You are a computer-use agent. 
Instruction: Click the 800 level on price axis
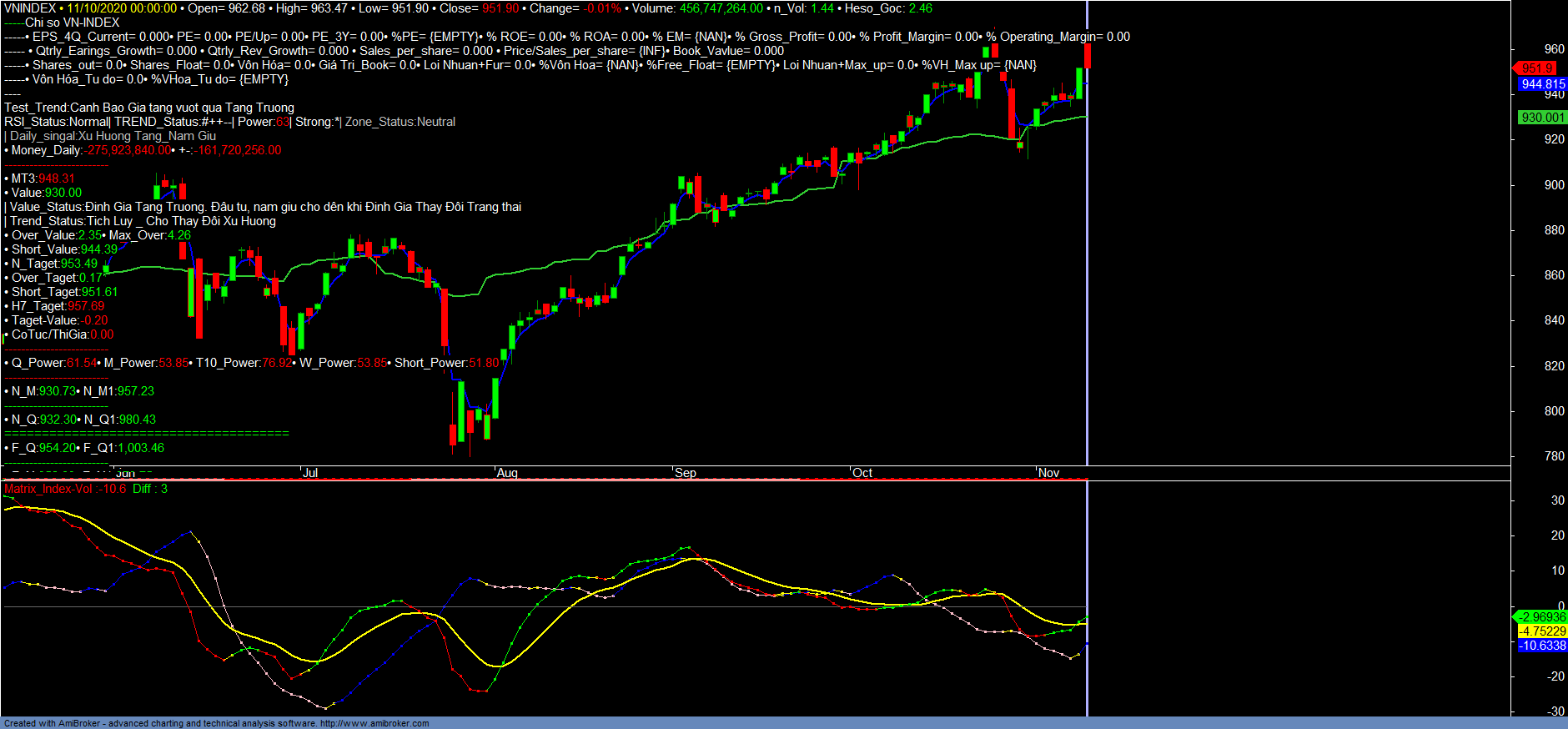pos(1554,411)
